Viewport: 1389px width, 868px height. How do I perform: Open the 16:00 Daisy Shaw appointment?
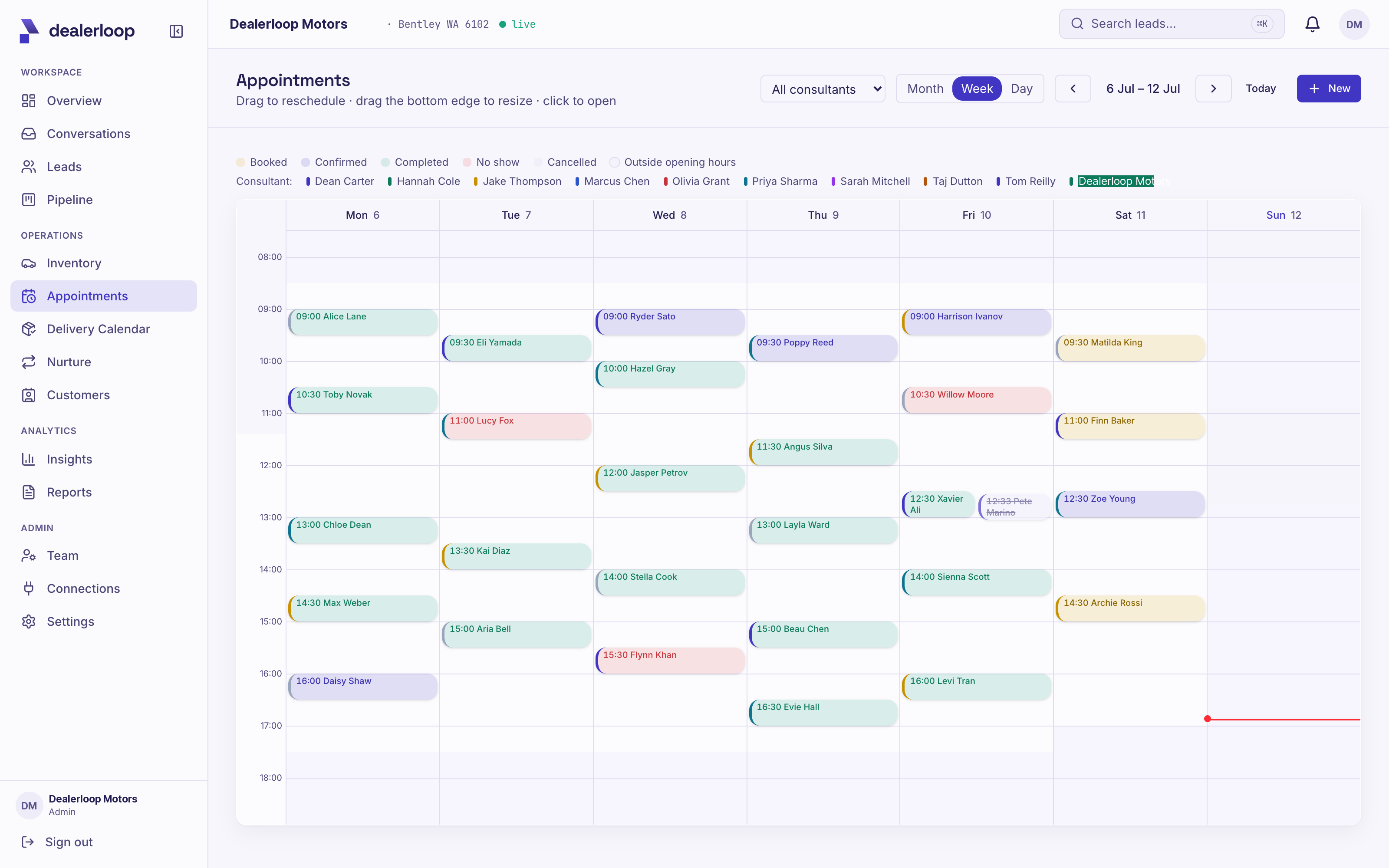(363, 687)
